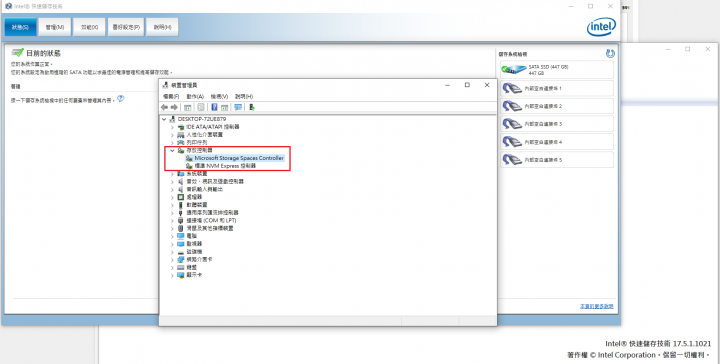This screenshot has width=720, height=364.
Task: Select internal empty port 2 icon
Action: (x=512, y=106)
